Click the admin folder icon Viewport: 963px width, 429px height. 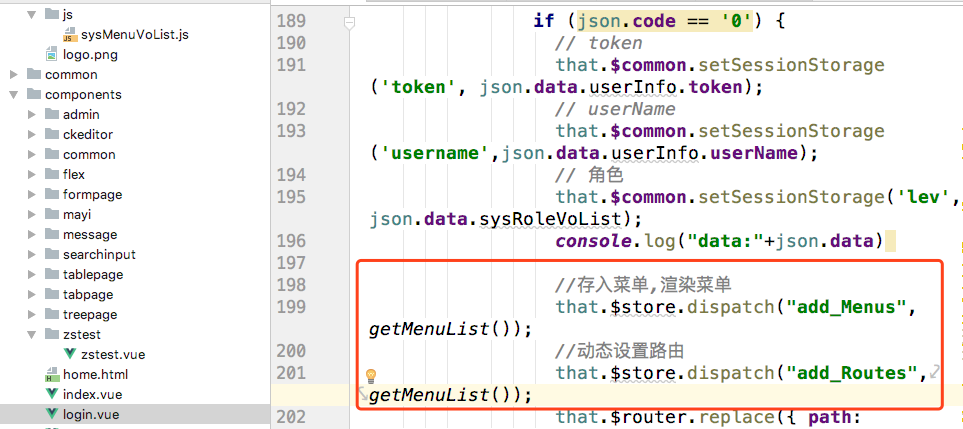(x=52, y=114)
